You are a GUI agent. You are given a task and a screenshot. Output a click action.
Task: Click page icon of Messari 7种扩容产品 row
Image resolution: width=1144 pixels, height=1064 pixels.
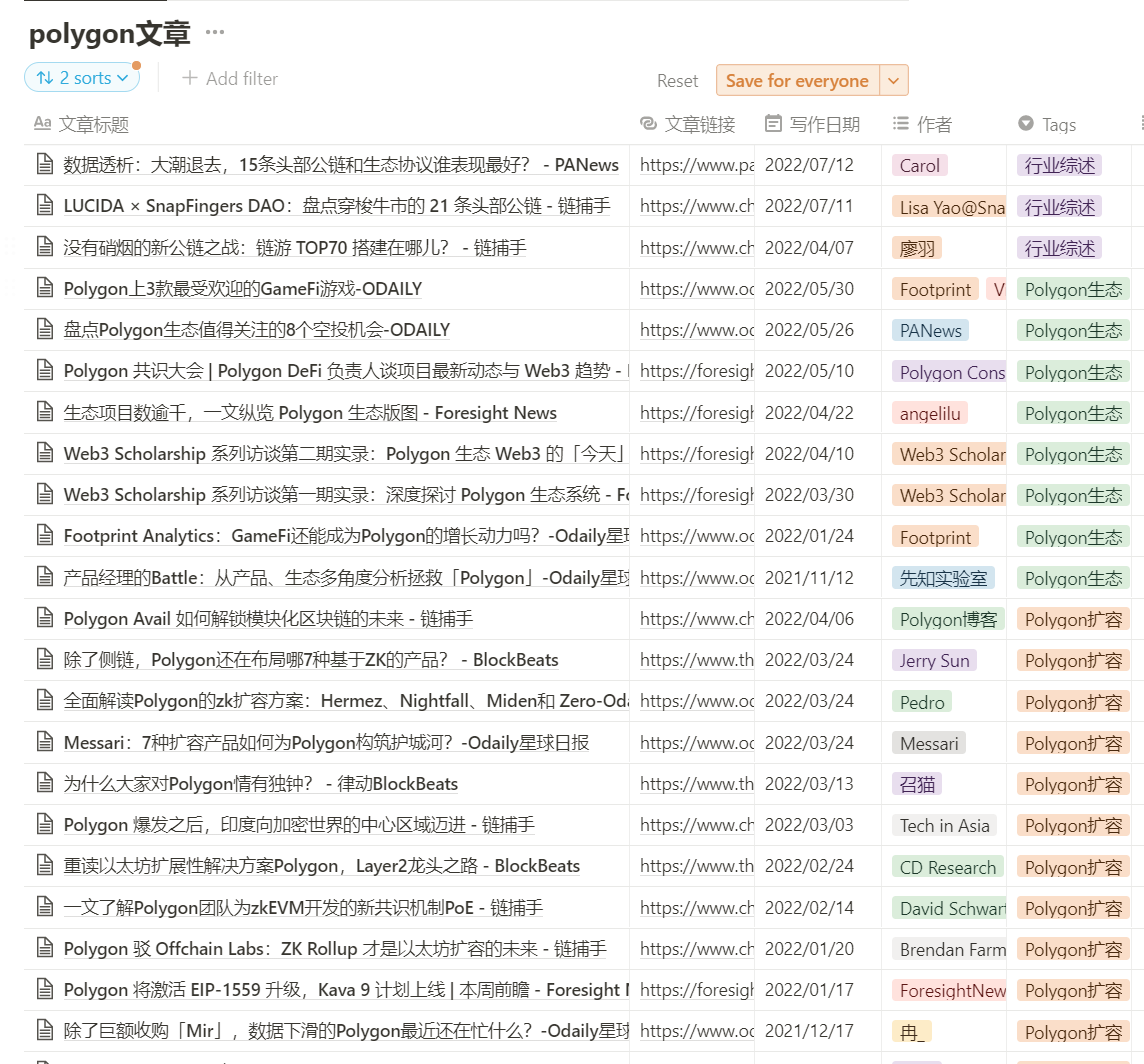45,742
